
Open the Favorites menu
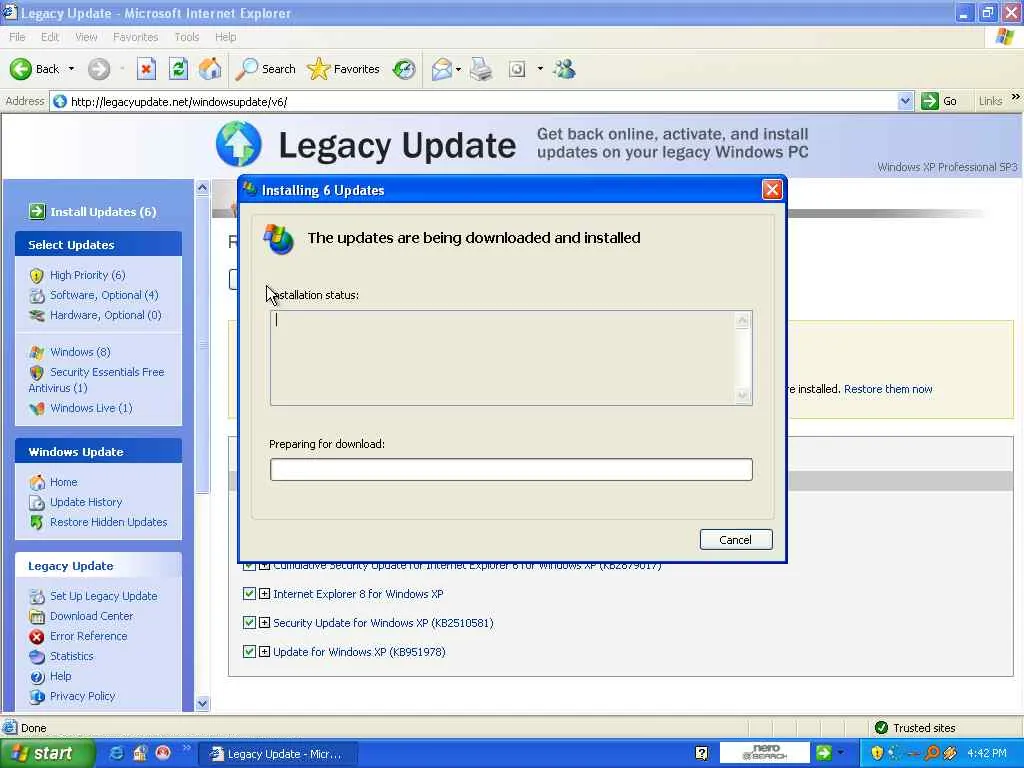(135, 37)
